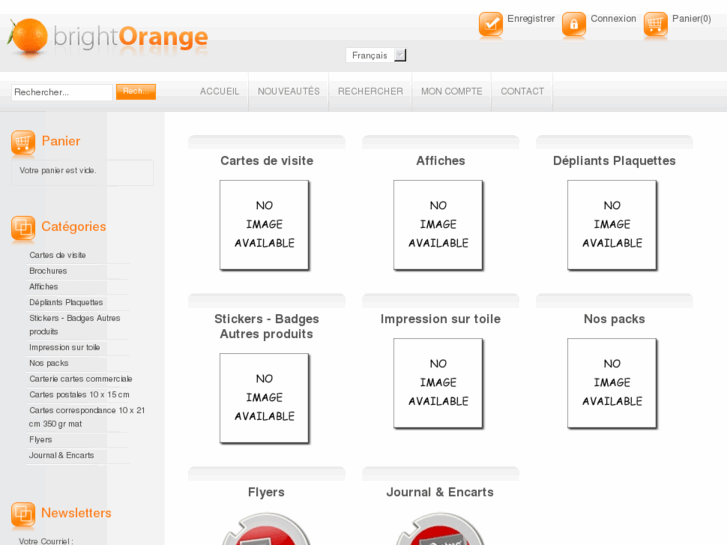Image resolution: width=727 pixels, height=545 pixels.
Task: Click the Journal & Encarts category image
Action: point(440,529)
